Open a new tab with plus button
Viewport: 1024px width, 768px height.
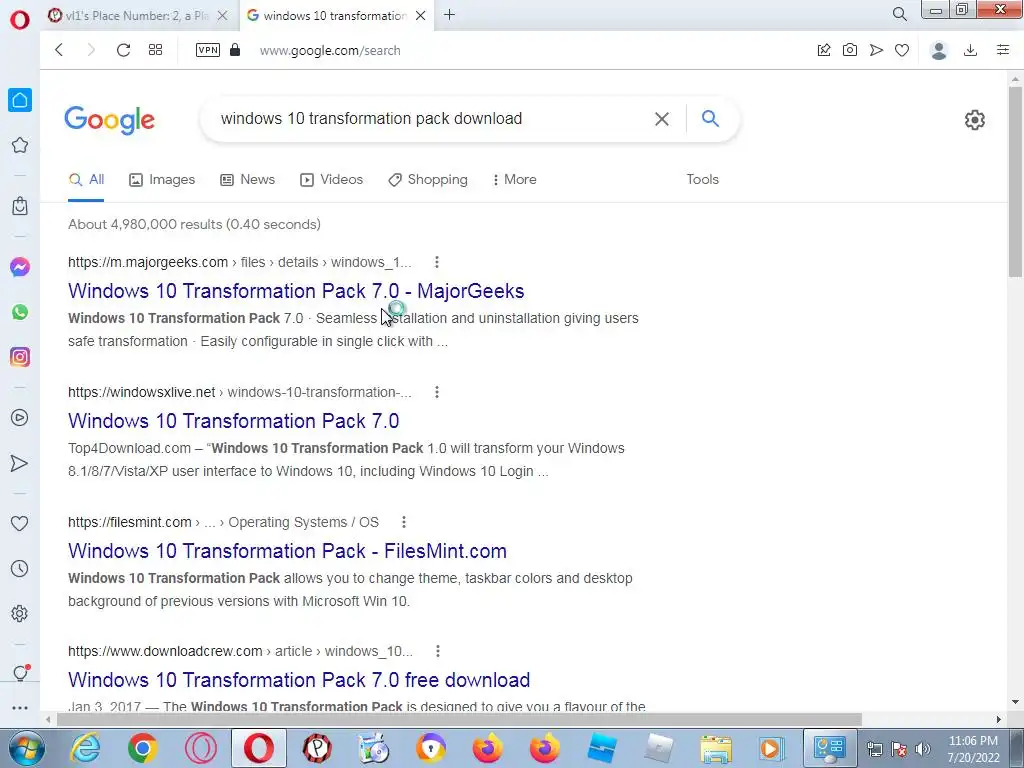[x=449, y=15]
